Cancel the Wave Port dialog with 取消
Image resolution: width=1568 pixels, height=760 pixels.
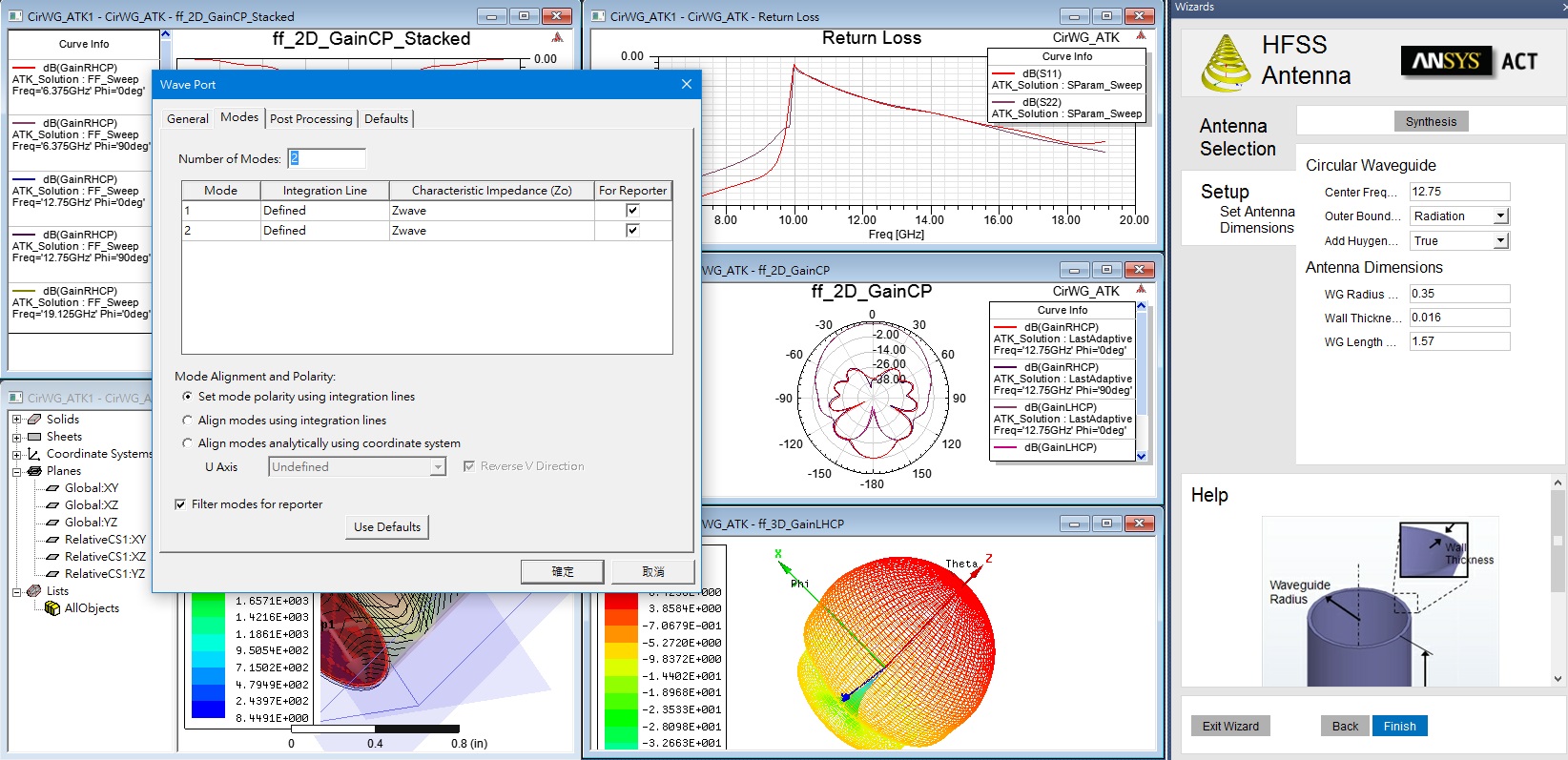click(653, 571)
